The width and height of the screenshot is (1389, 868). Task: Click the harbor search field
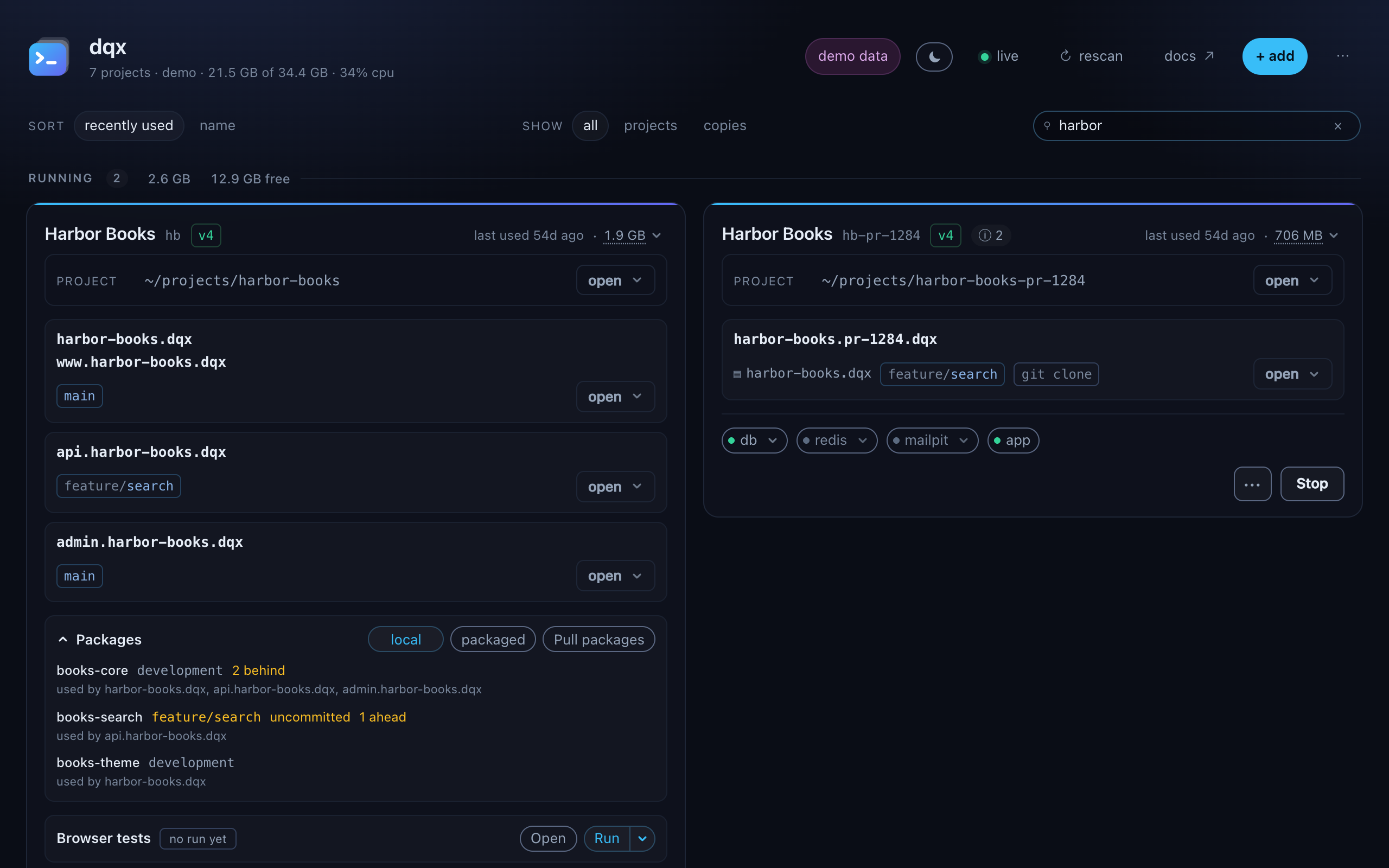tap(1197, 126)
